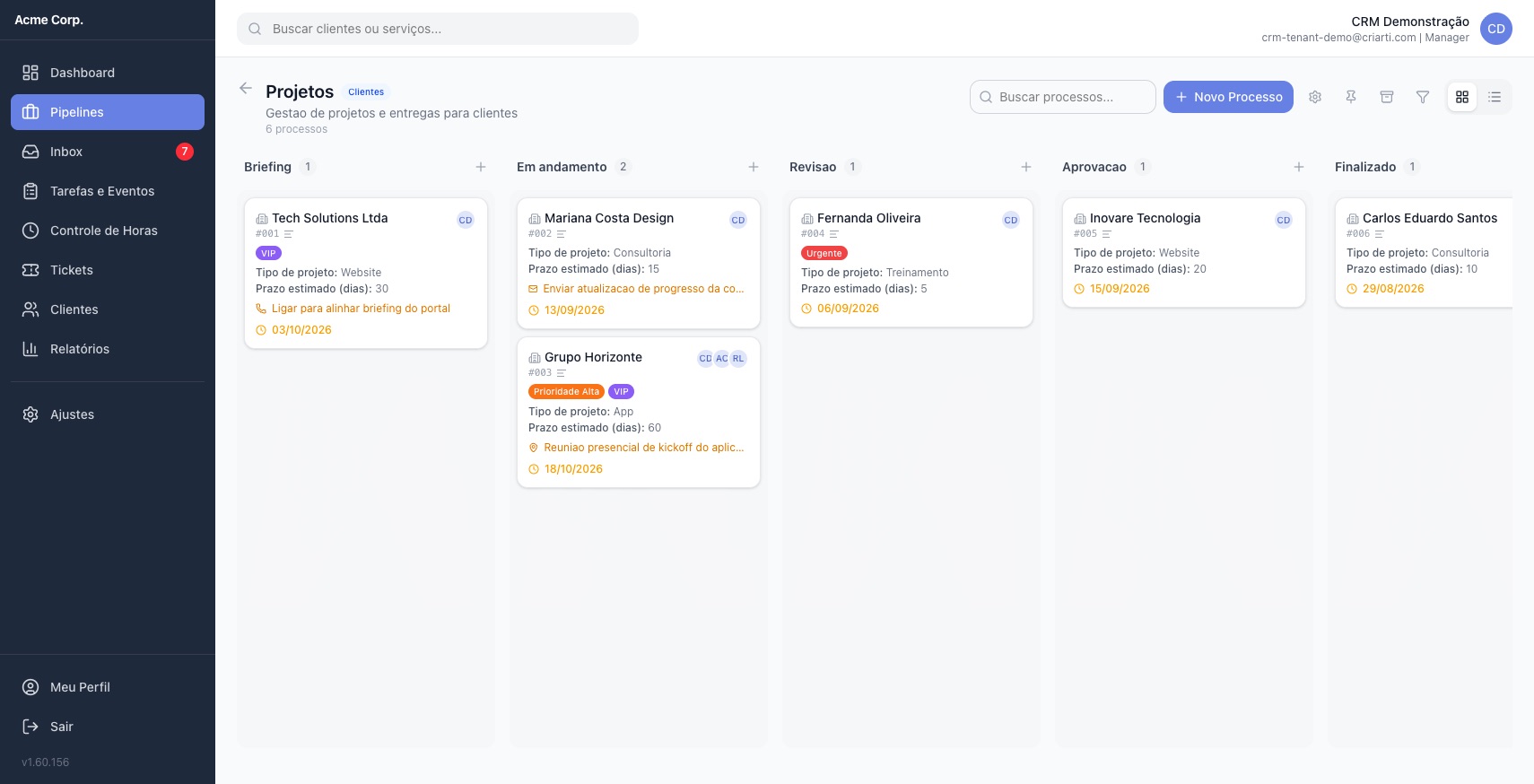This screenshot has height=784, width=1534.
Task: Open the Inbox sidebar item
Action: [108, 152]
